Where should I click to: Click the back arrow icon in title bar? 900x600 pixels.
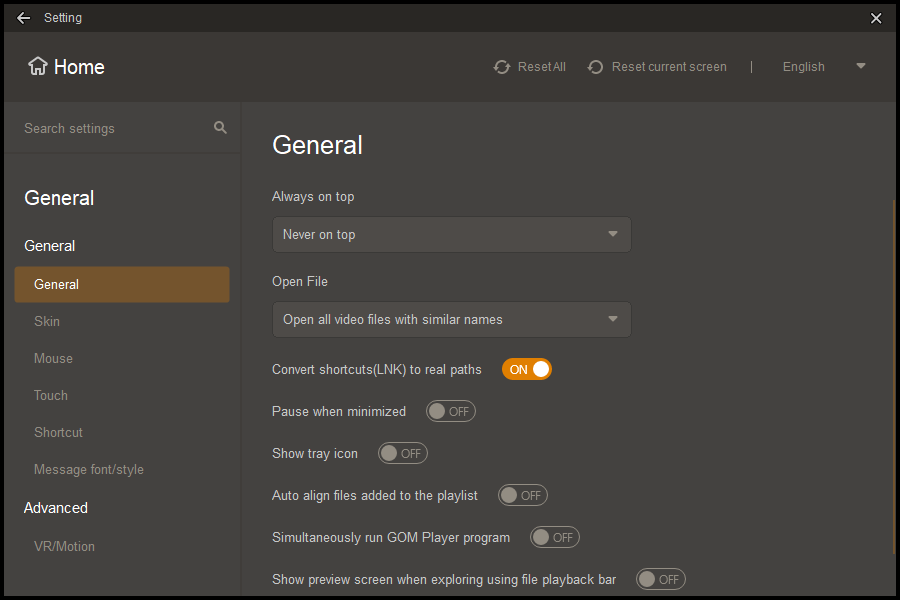pos(23,18)
